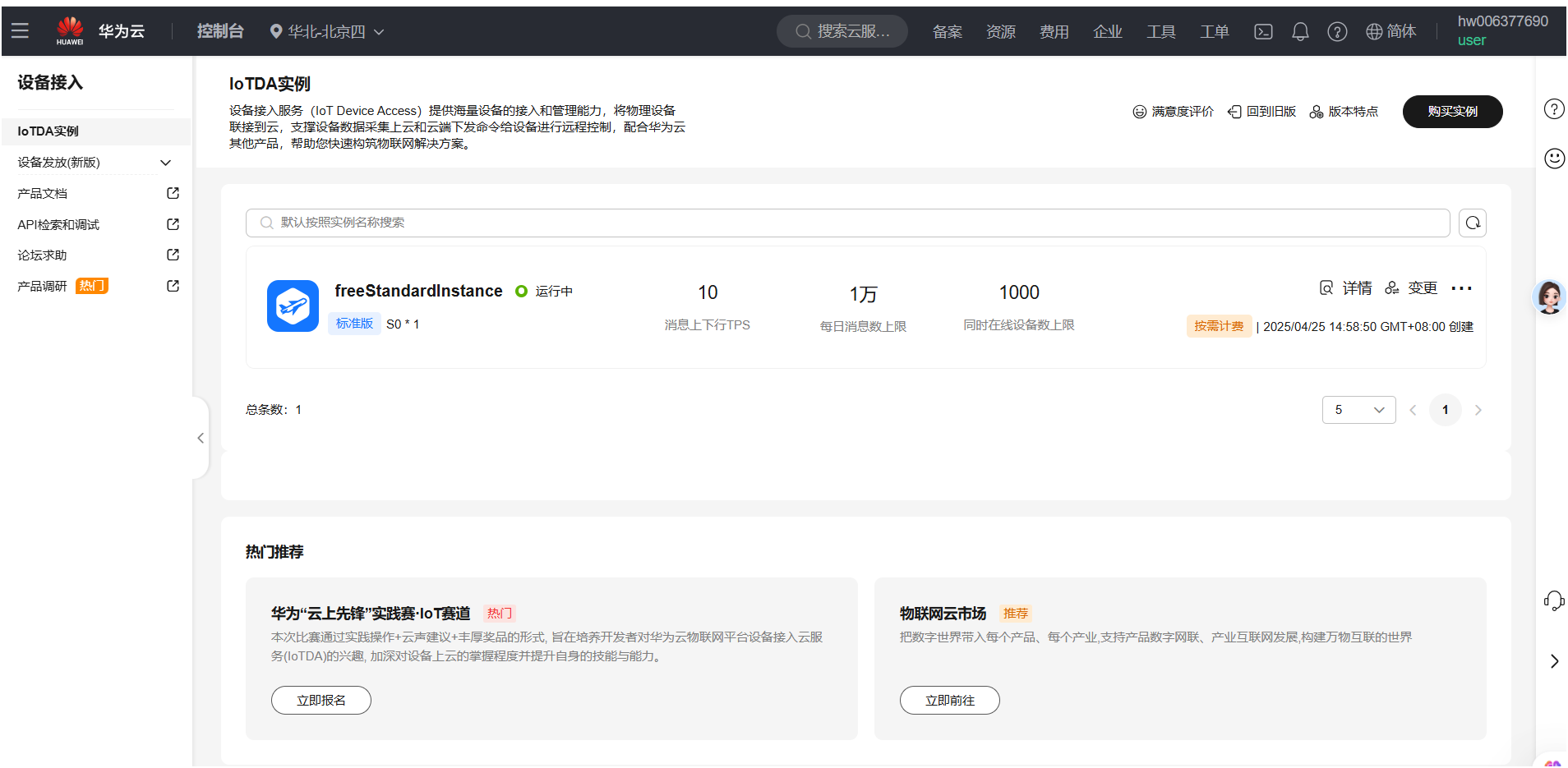Click 控制台 console link
Viewport: 1568px width, 768px height.
pyautogui.click(x=220, y=31)
